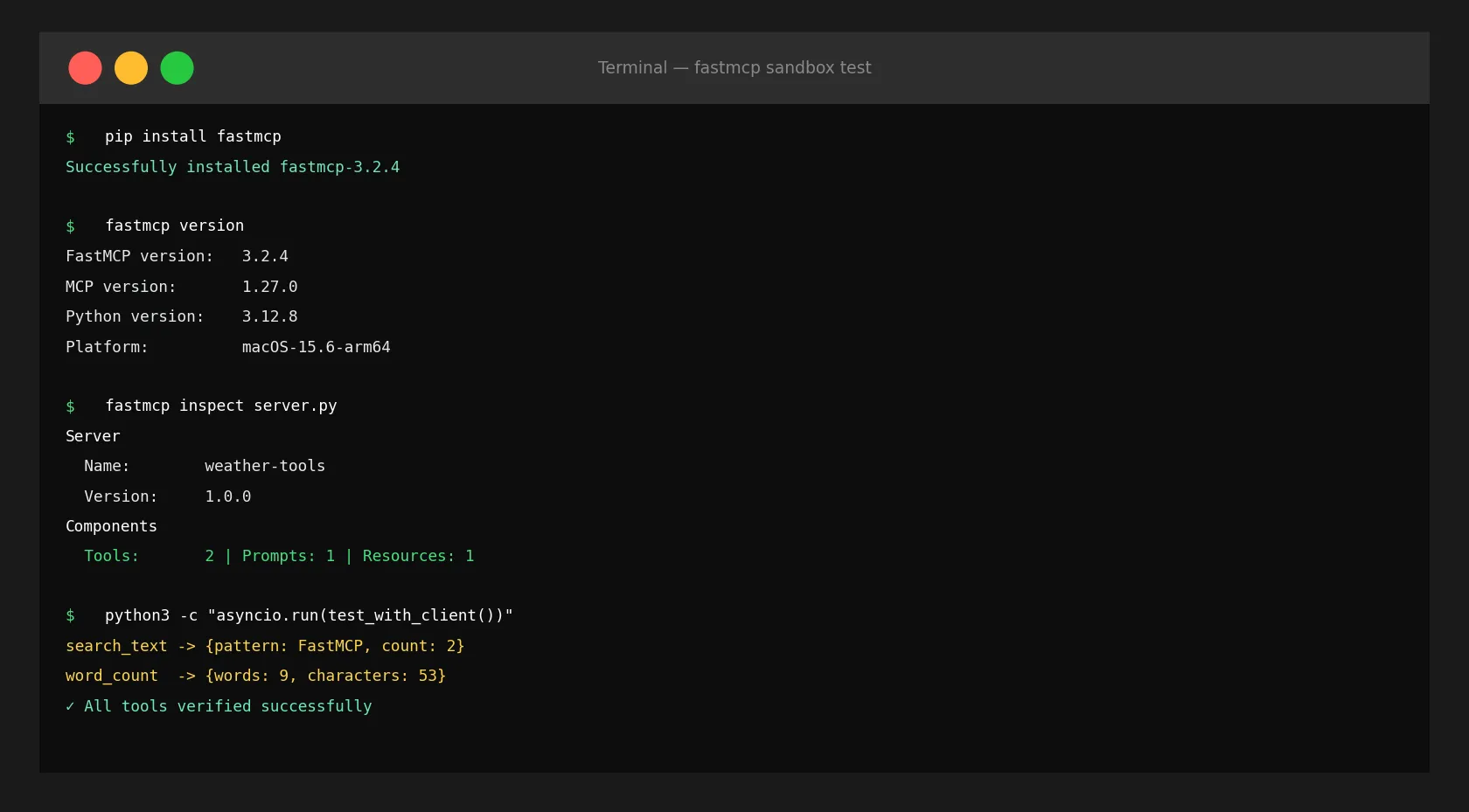
Task: Click 'All tools verified successfully' message
Action: click(227, 706)
